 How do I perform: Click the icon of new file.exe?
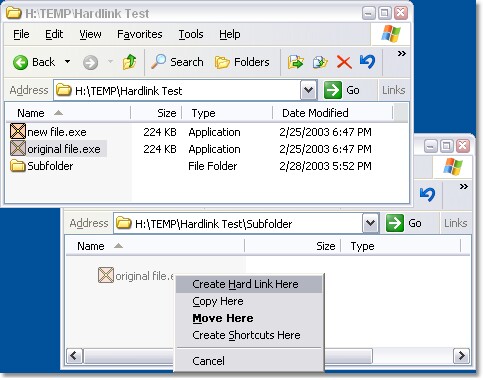(18, 131)
